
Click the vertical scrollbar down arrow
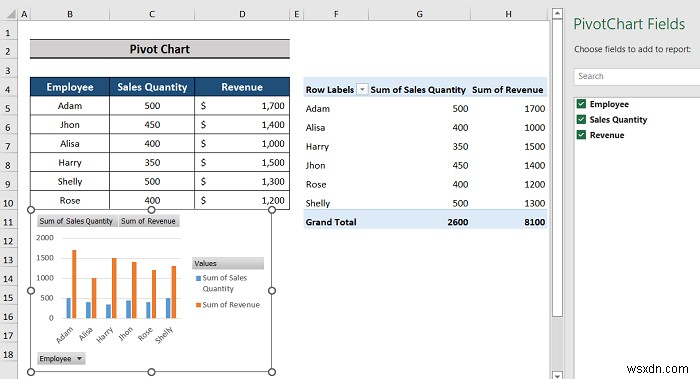[x=557, y=375]
